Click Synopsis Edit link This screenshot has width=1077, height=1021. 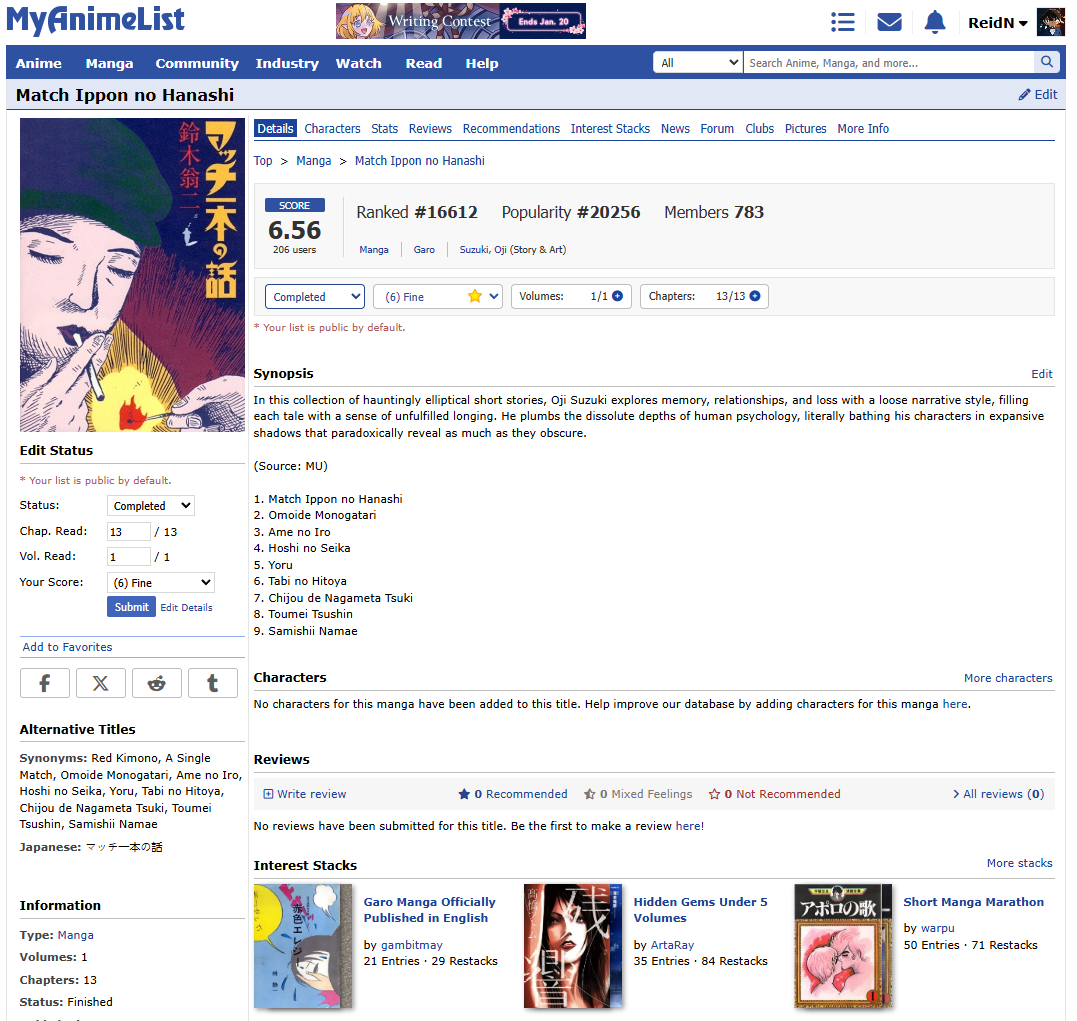pyautogui.click(x=1041, y=374)
